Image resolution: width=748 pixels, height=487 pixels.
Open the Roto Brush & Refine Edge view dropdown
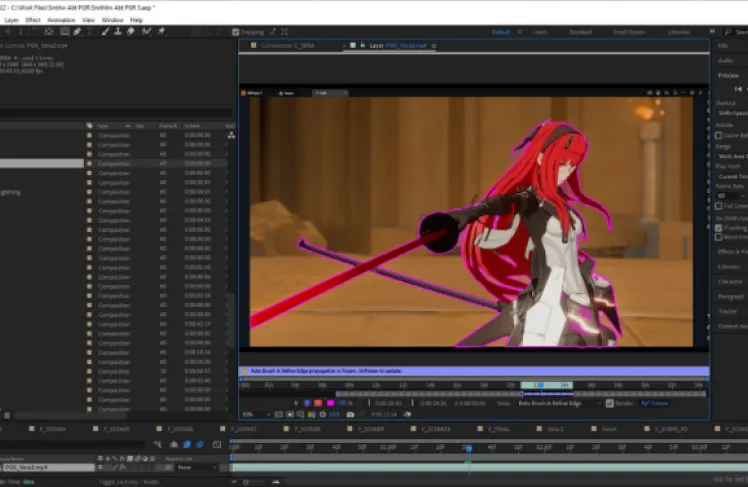pyautogui.click(x=560, y=404)
